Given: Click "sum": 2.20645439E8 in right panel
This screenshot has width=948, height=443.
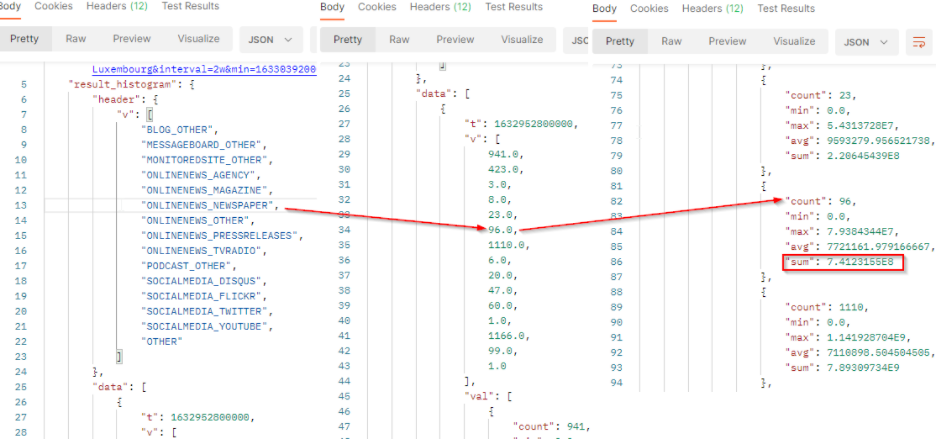Looking at the screenshot, I should [841, 156].
